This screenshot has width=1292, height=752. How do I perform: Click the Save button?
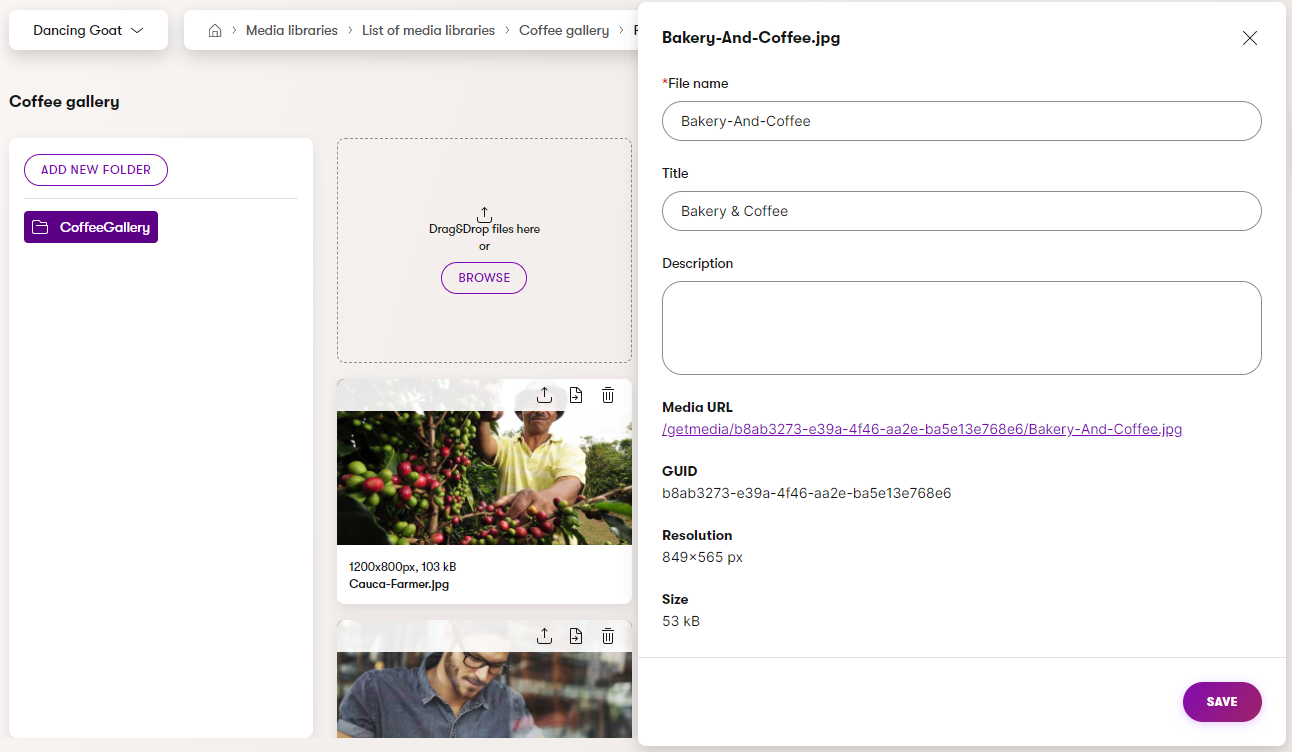point(1221,702)
